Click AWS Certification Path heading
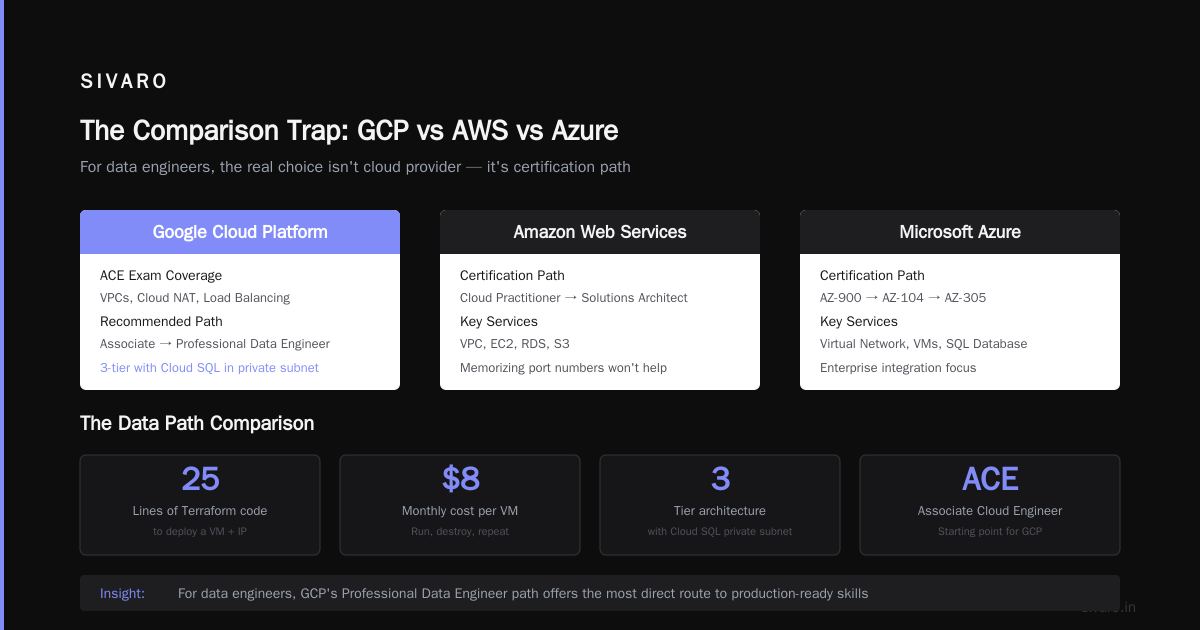1200x630 pixels. [512, 275]
